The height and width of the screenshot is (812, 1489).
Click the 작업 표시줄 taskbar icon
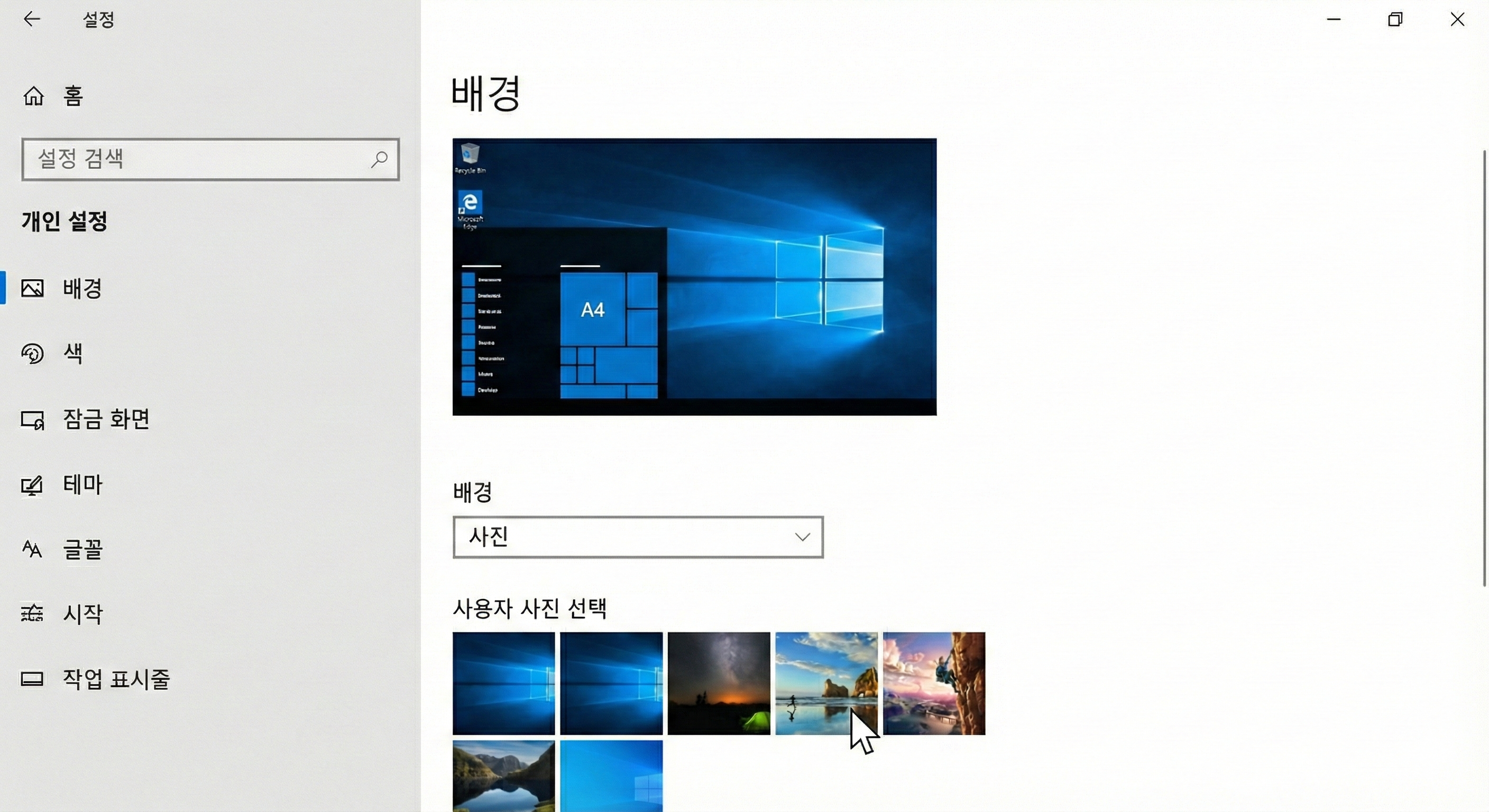[32, 678]
